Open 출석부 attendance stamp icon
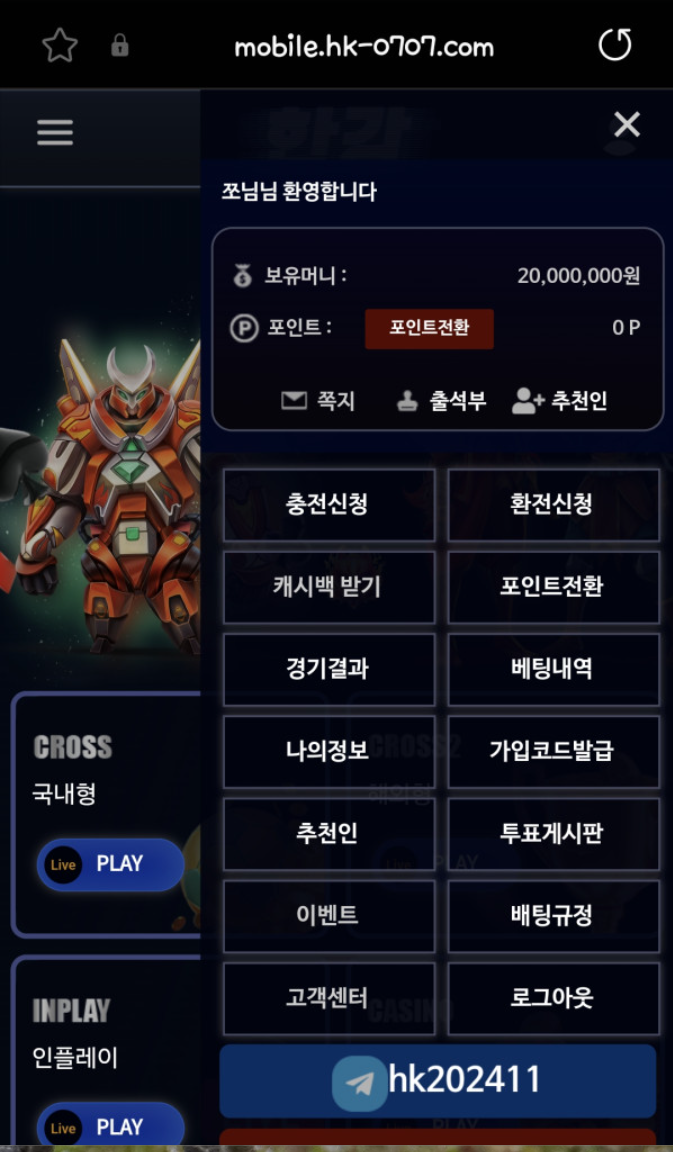The image size is (673, 1152). tap(407, 400)
